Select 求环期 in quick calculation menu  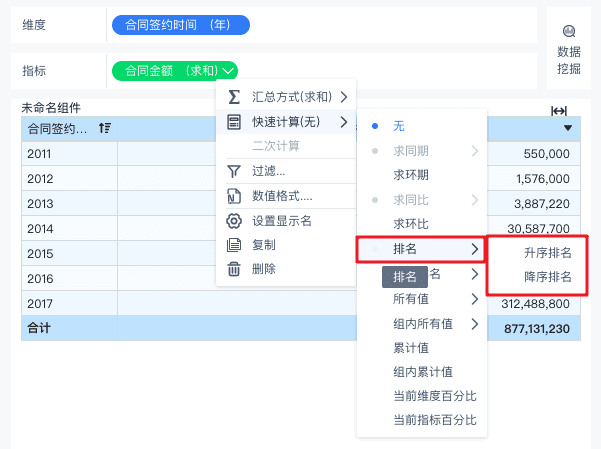411,176
